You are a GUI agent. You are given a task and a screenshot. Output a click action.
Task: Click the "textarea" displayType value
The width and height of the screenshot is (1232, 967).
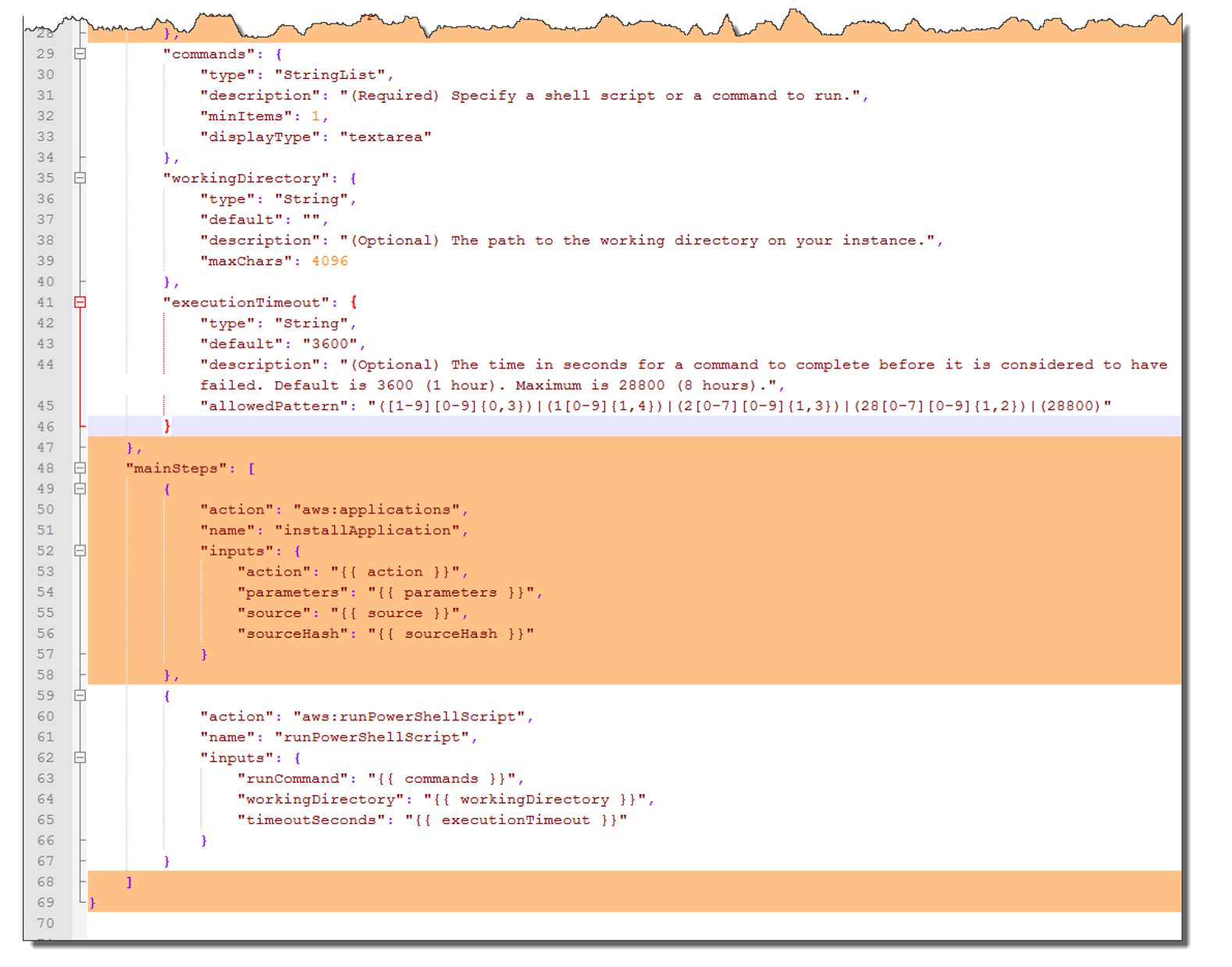[x=386, y=137]
